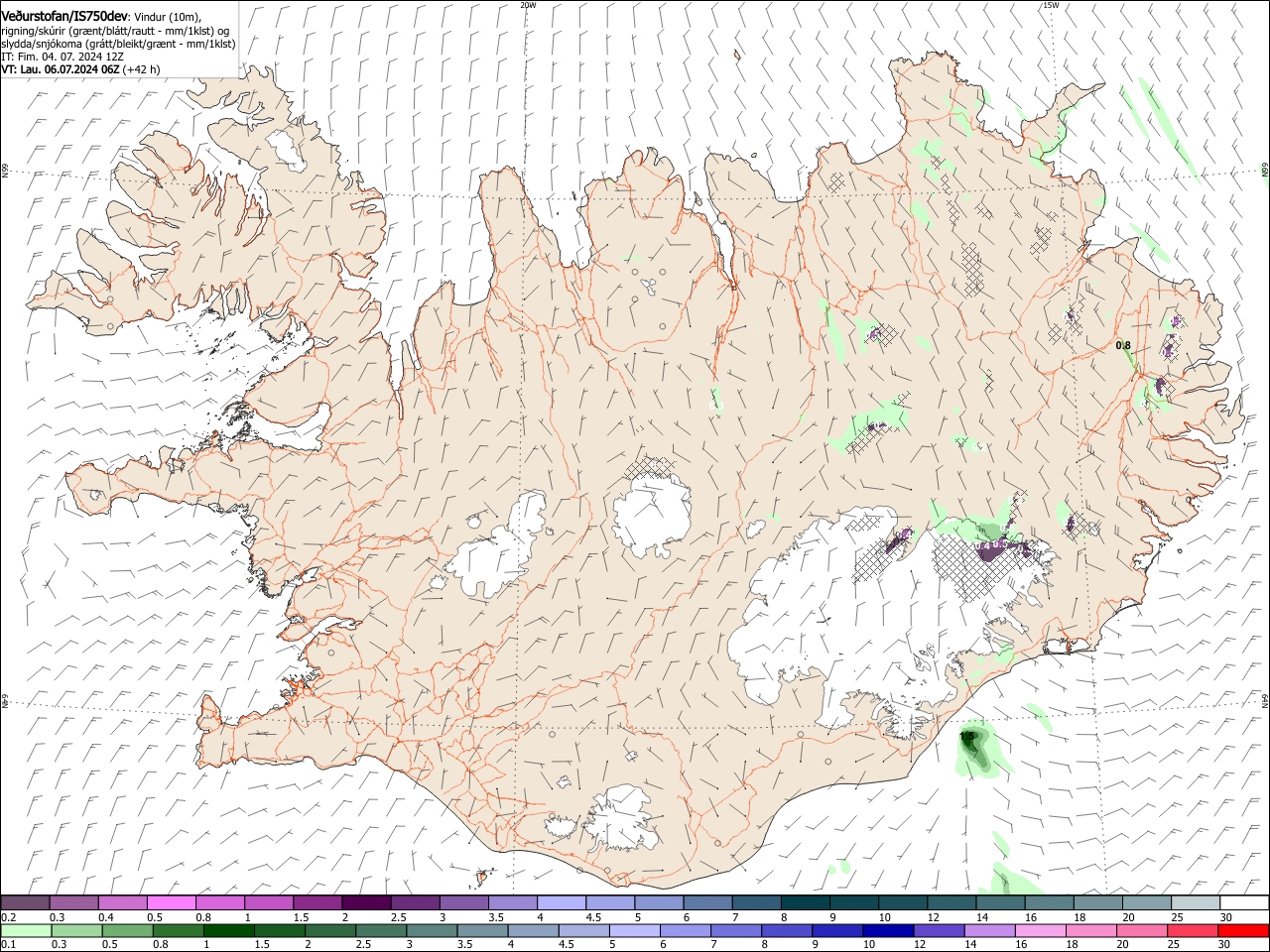This screenshot has width=1270, height=952.
Task: Click the darkest green rain swatch between 1 and 1.5
Action: tap(228, 930)
